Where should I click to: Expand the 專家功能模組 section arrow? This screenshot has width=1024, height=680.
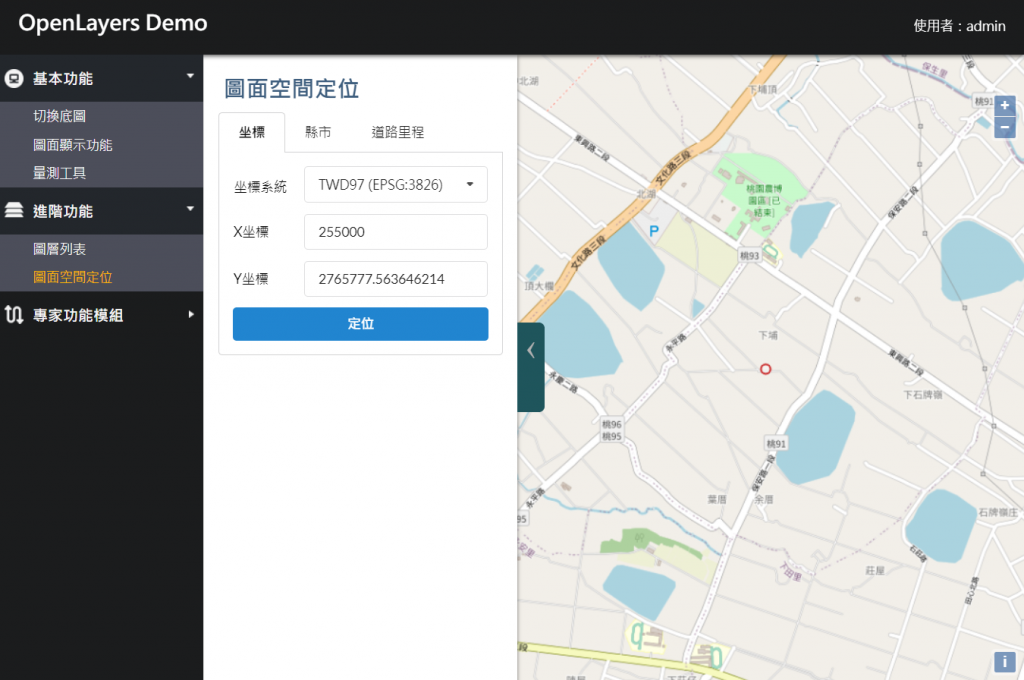point(191,315)
